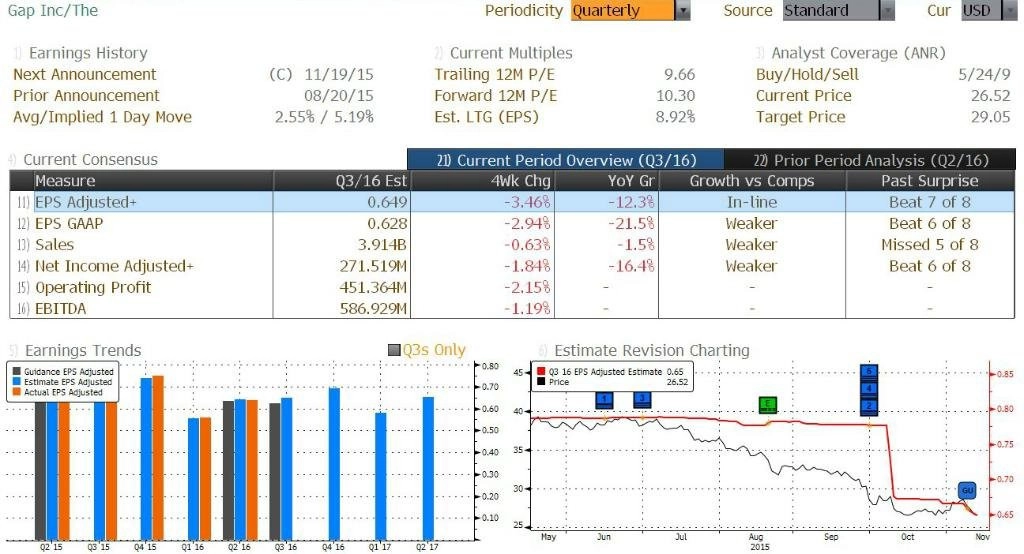Open the Current Multiples section
Viewport: 1024px width, 554px height.
511,53
